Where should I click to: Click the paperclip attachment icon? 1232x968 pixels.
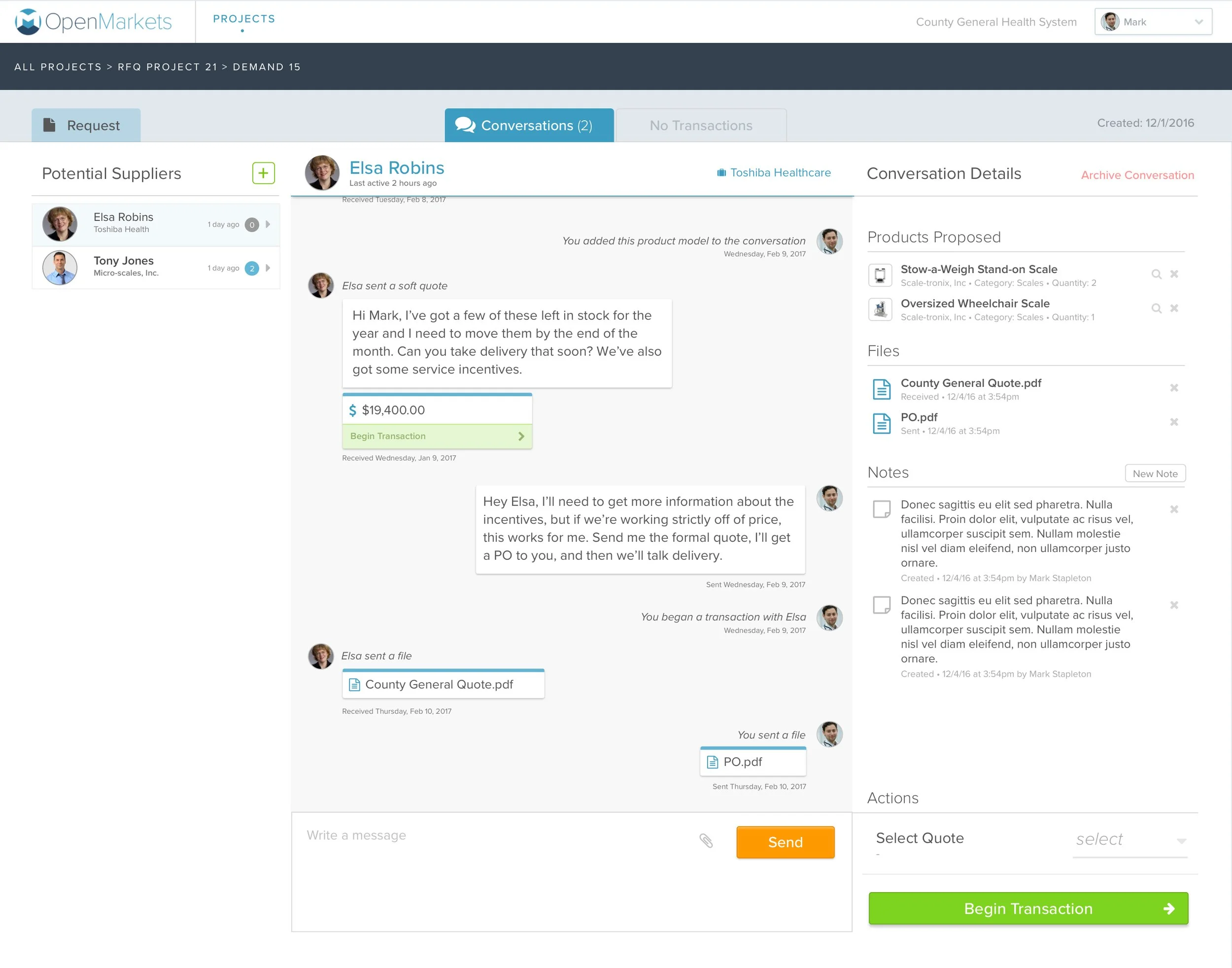tap(706, 840)
